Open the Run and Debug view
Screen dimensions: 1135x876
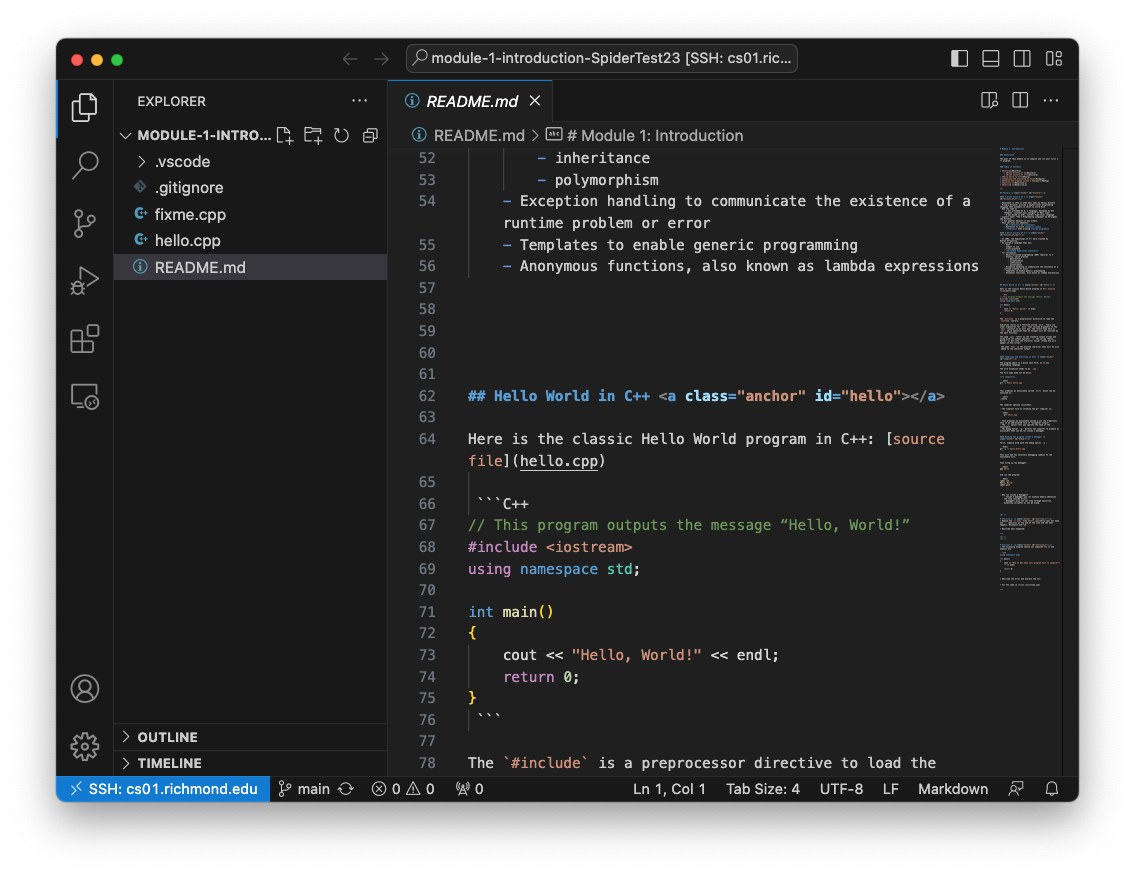point(85,281)
